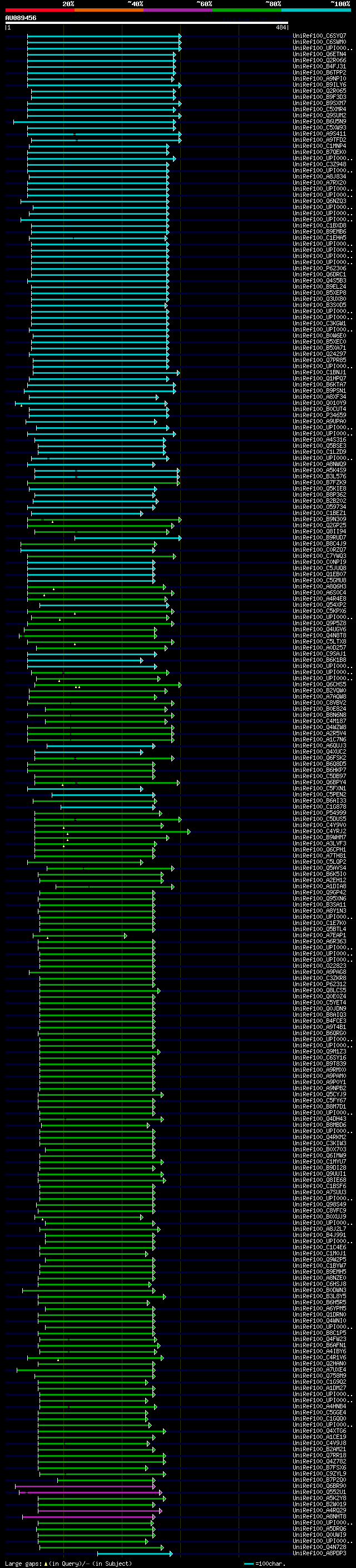The height and width of the screenshot is (1568, 356).
Task: Click hit label UniRef100_B5XEP8
Action: (x=319, y=293)
